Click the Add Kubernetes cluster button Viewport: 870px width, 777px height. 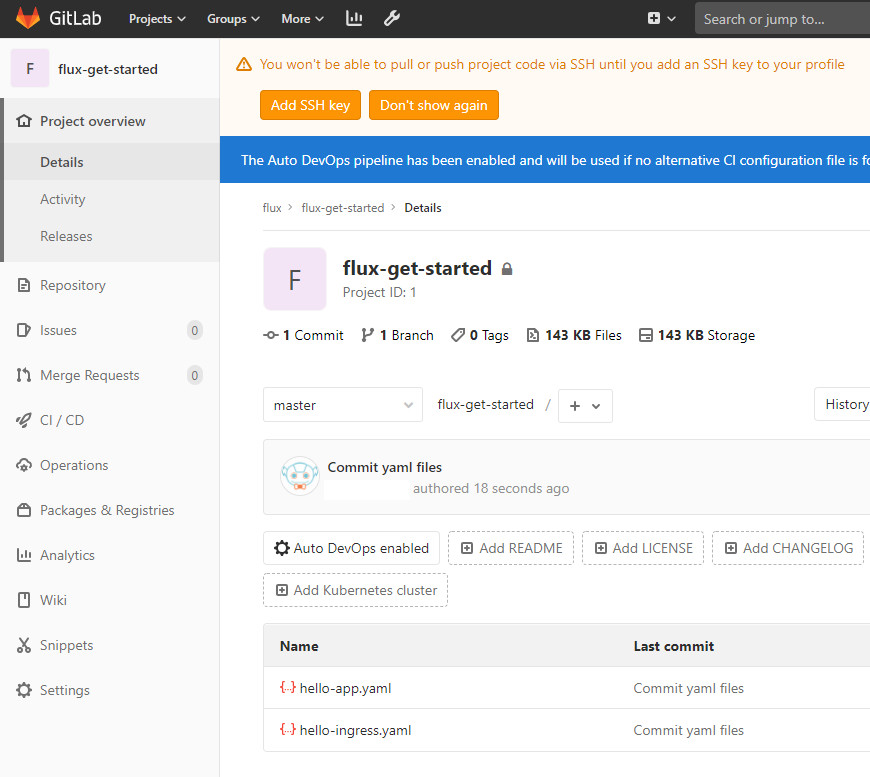tap(356, 590)
